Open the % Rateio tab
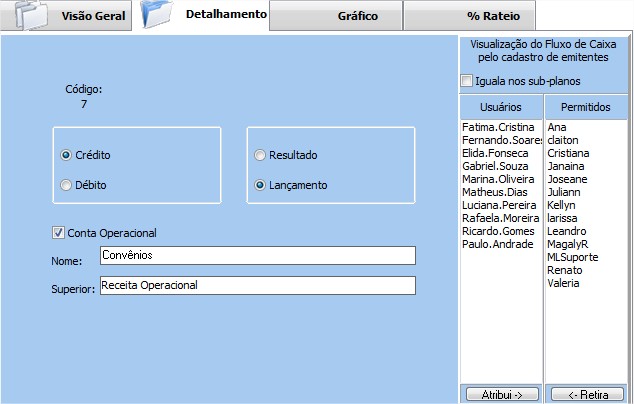Screen dimensions: 634x404 (469, 17)
